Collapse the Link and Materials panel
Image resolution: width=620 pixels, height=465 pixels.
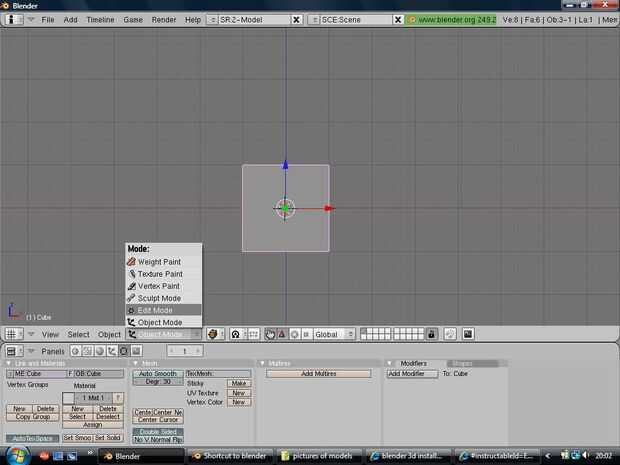point(9,363)
